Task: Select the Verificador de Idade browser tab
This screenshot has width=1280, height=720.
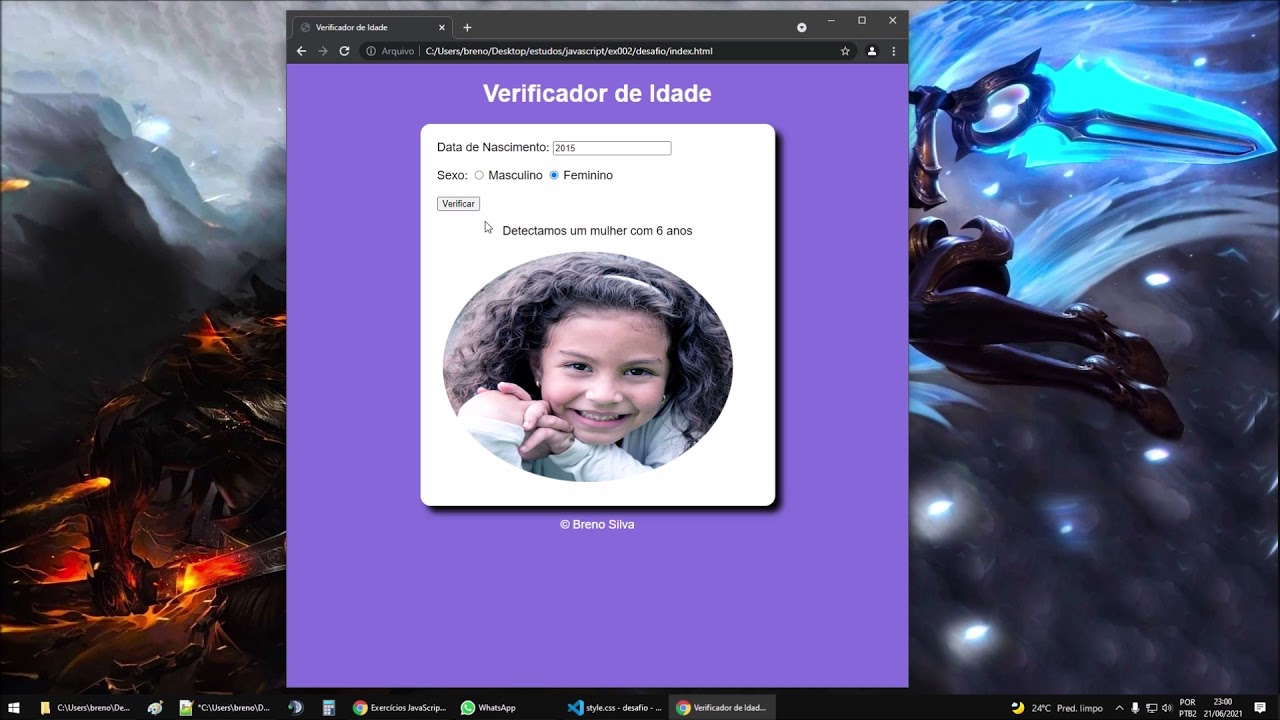Action: coord(373,28)
